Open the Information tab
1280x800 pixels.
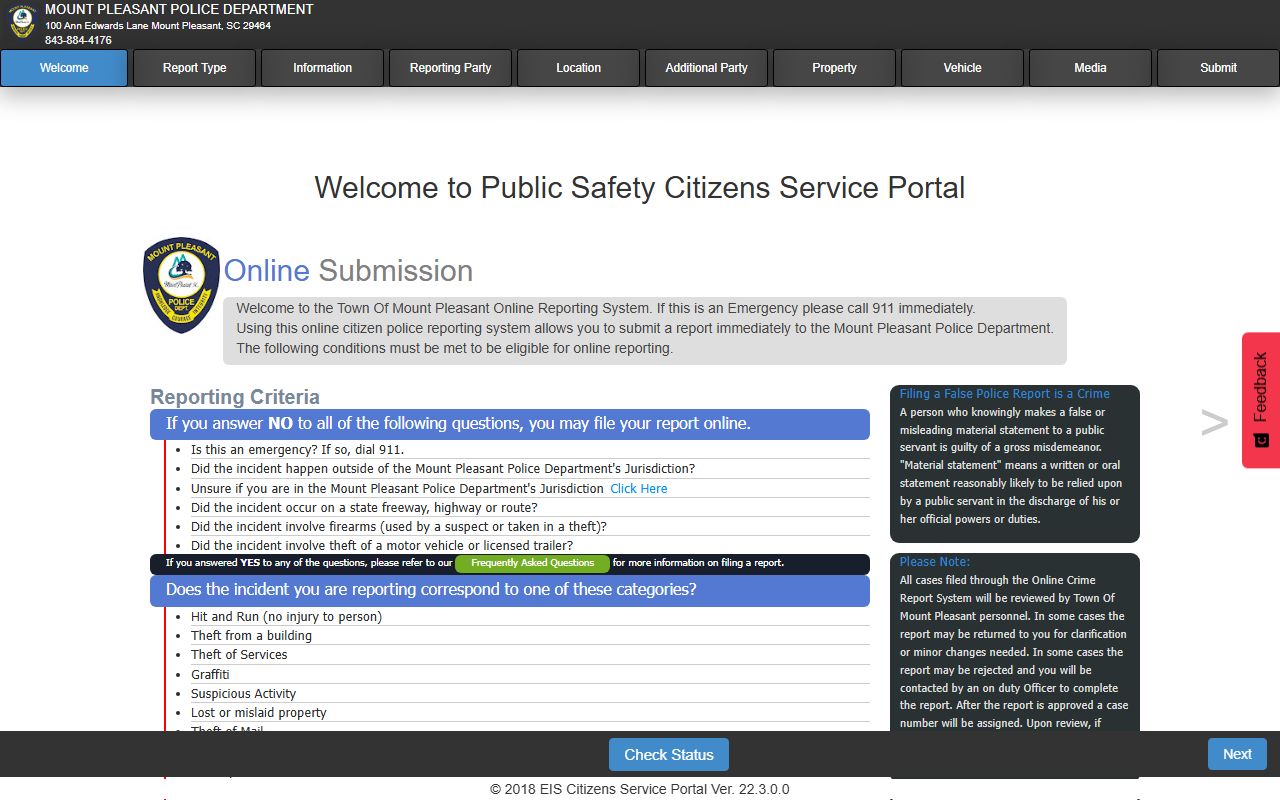[x=322, y=68]
